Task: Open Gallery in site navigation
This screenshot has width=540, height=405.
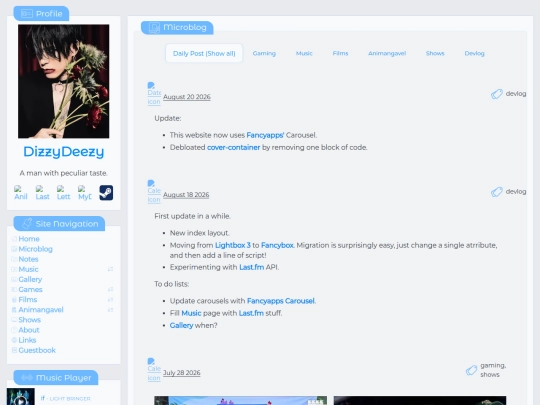Action: point(30,279)
